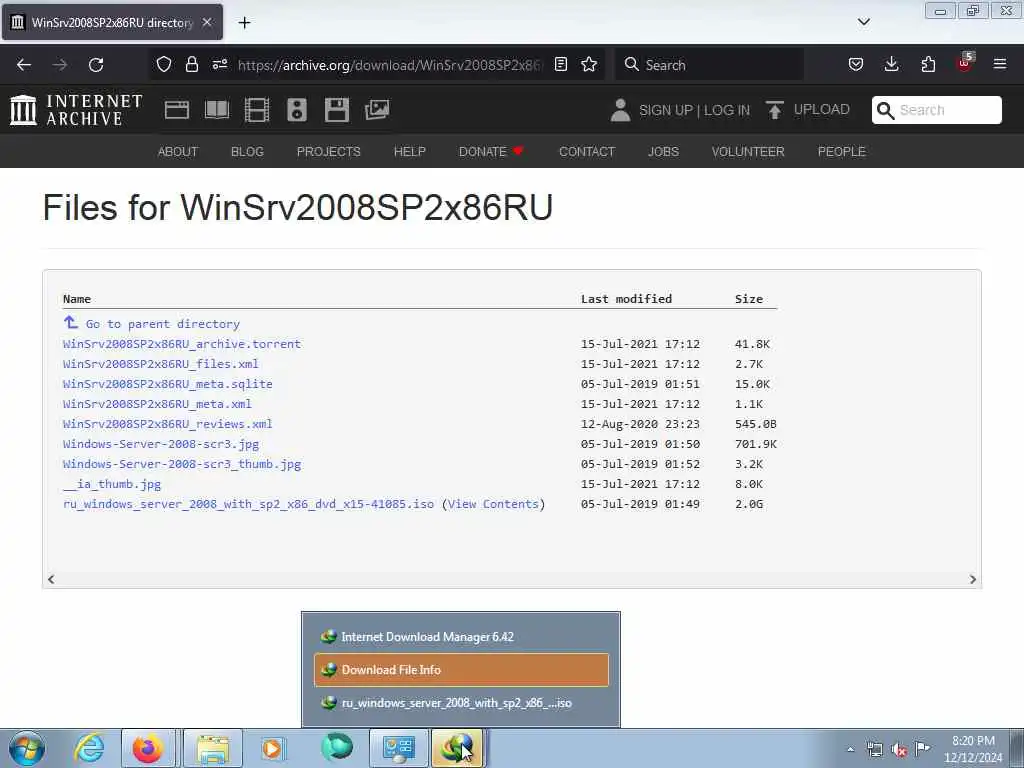Viewport: 1024px width, 768px height.
Task: Toggle reader view icon in address bar
Action: [560, 64]
